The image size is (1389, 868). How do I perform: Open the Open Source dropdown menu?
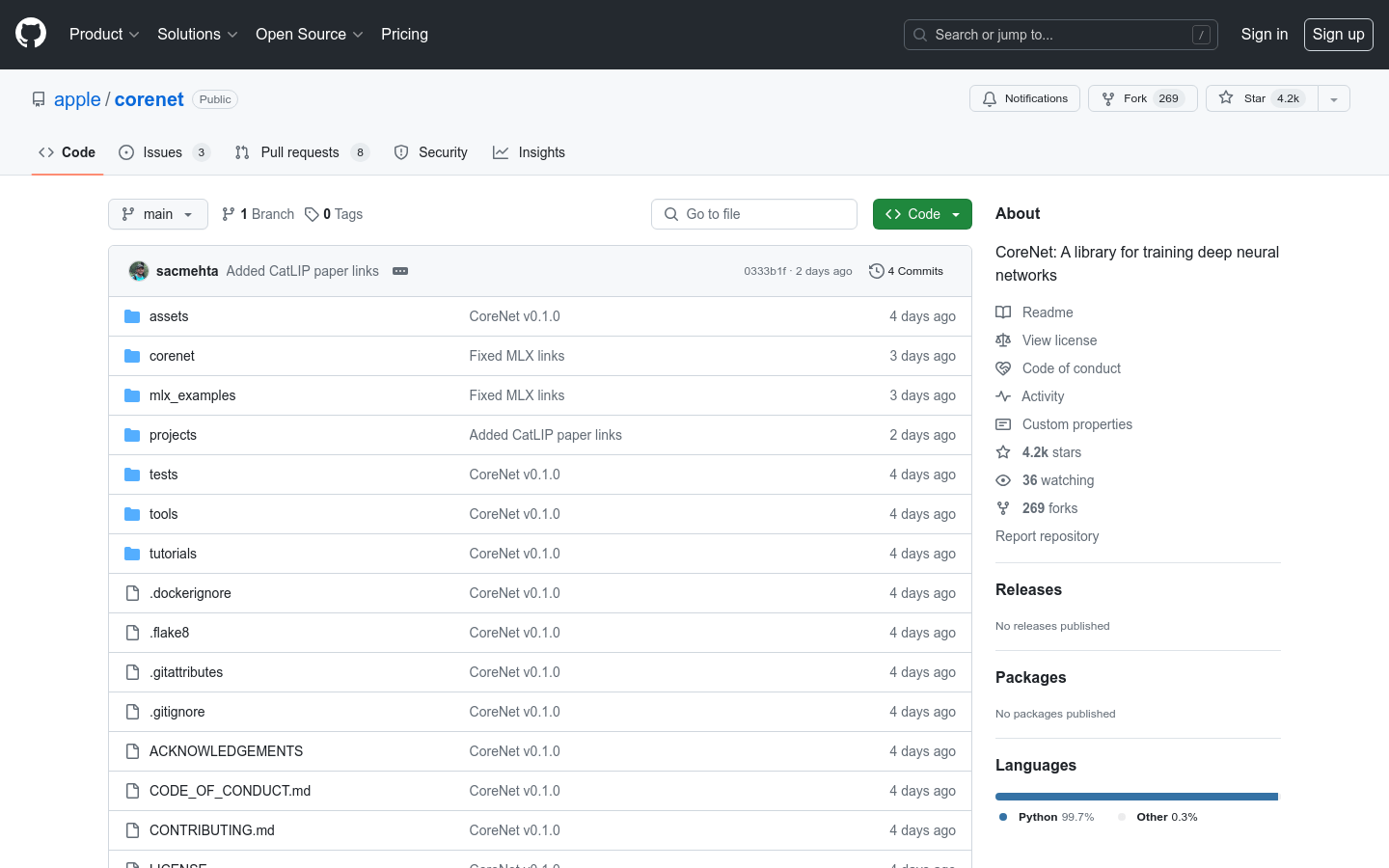tap(309, 34)
